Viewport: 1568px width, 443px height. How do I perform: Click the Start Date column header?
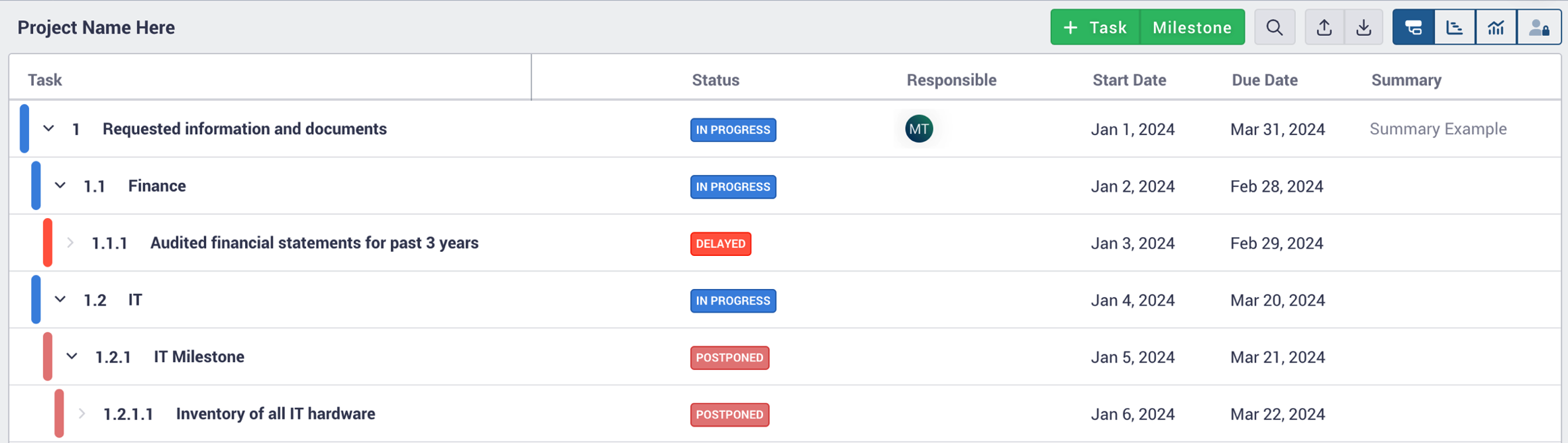[x=1129, y=80]
